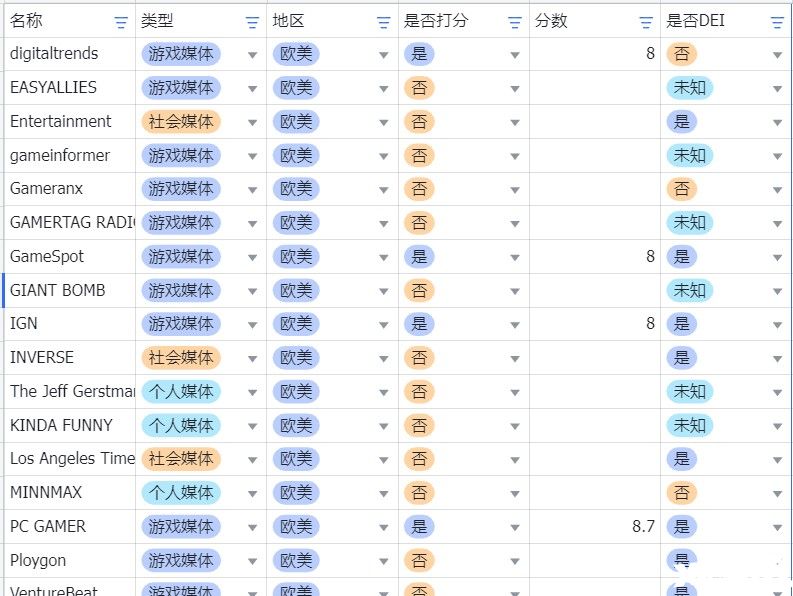Click the digitaltrends name cell
The width and height of the screenshot is (793, 596).
(70, 54)
